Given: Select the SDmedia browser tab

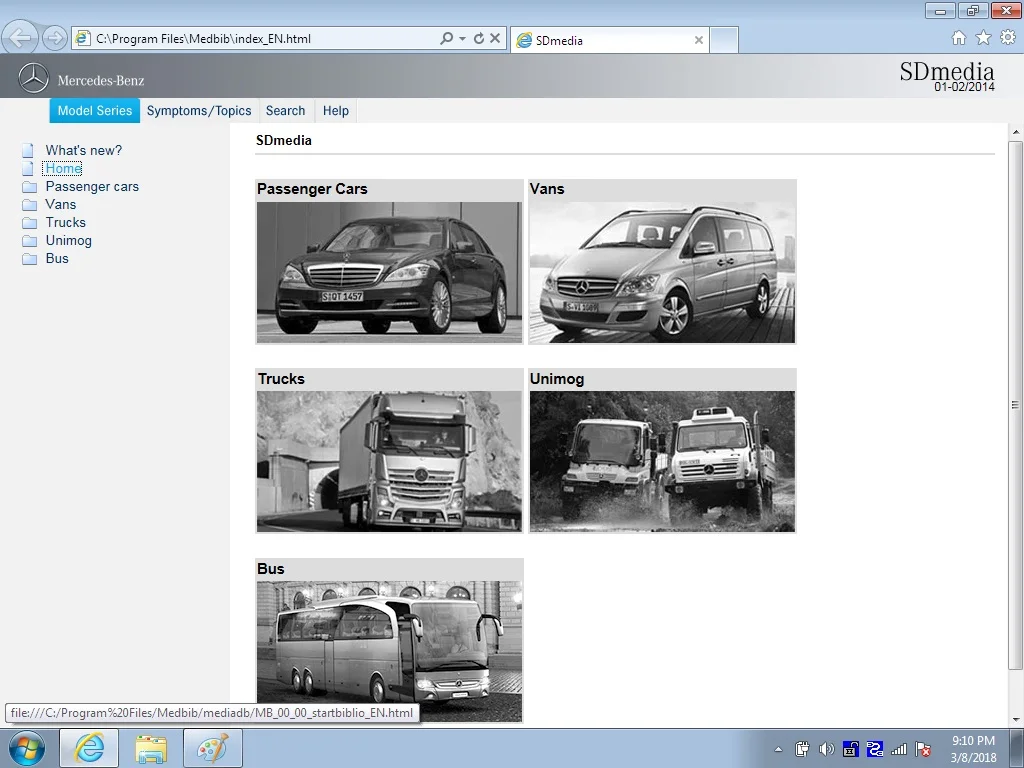Looking at the screenshot, I should coord(609,40).
